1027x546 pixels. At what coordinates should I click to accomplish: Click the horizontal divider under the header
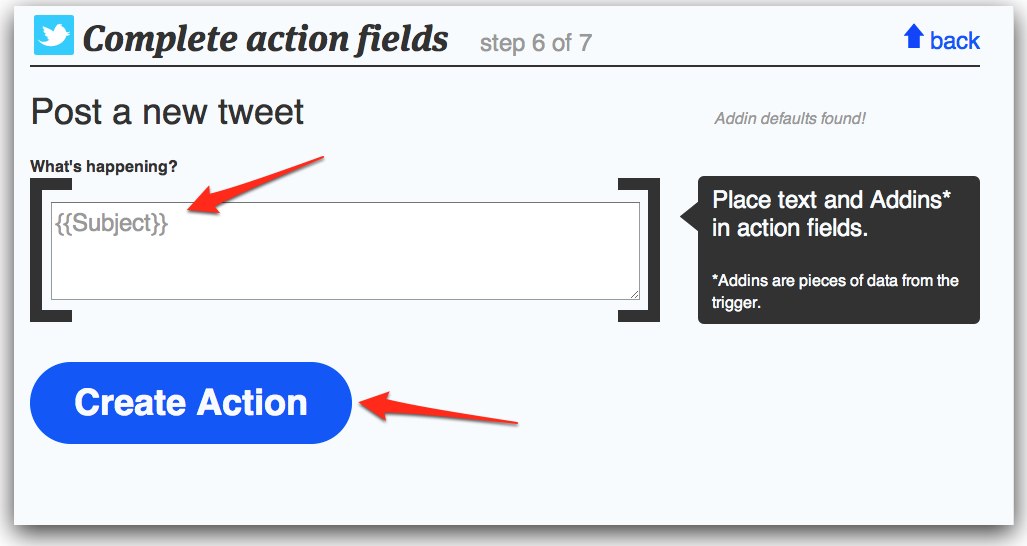505,66
